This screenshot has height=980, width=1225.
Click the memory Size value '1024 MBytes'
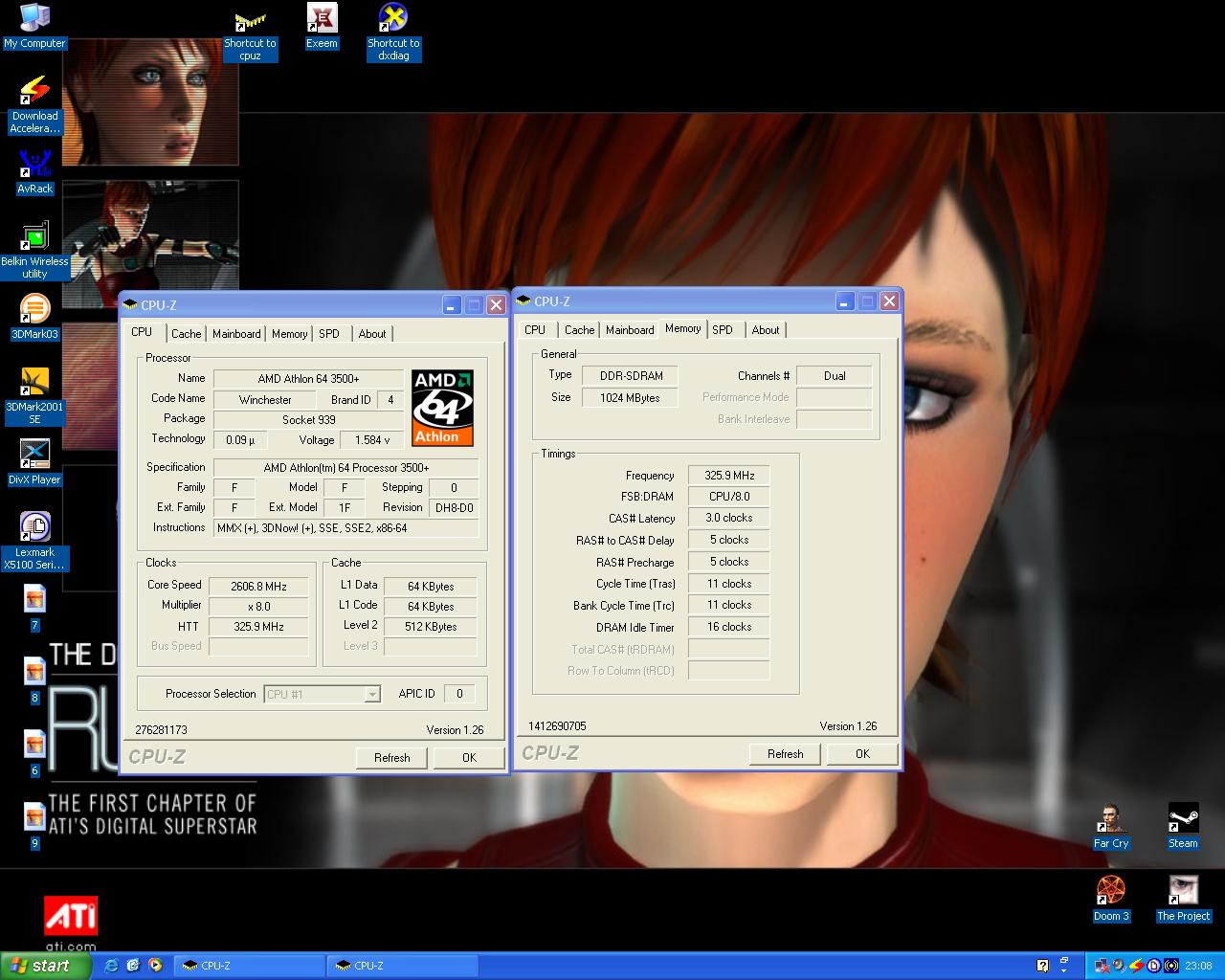coord(631,398)
